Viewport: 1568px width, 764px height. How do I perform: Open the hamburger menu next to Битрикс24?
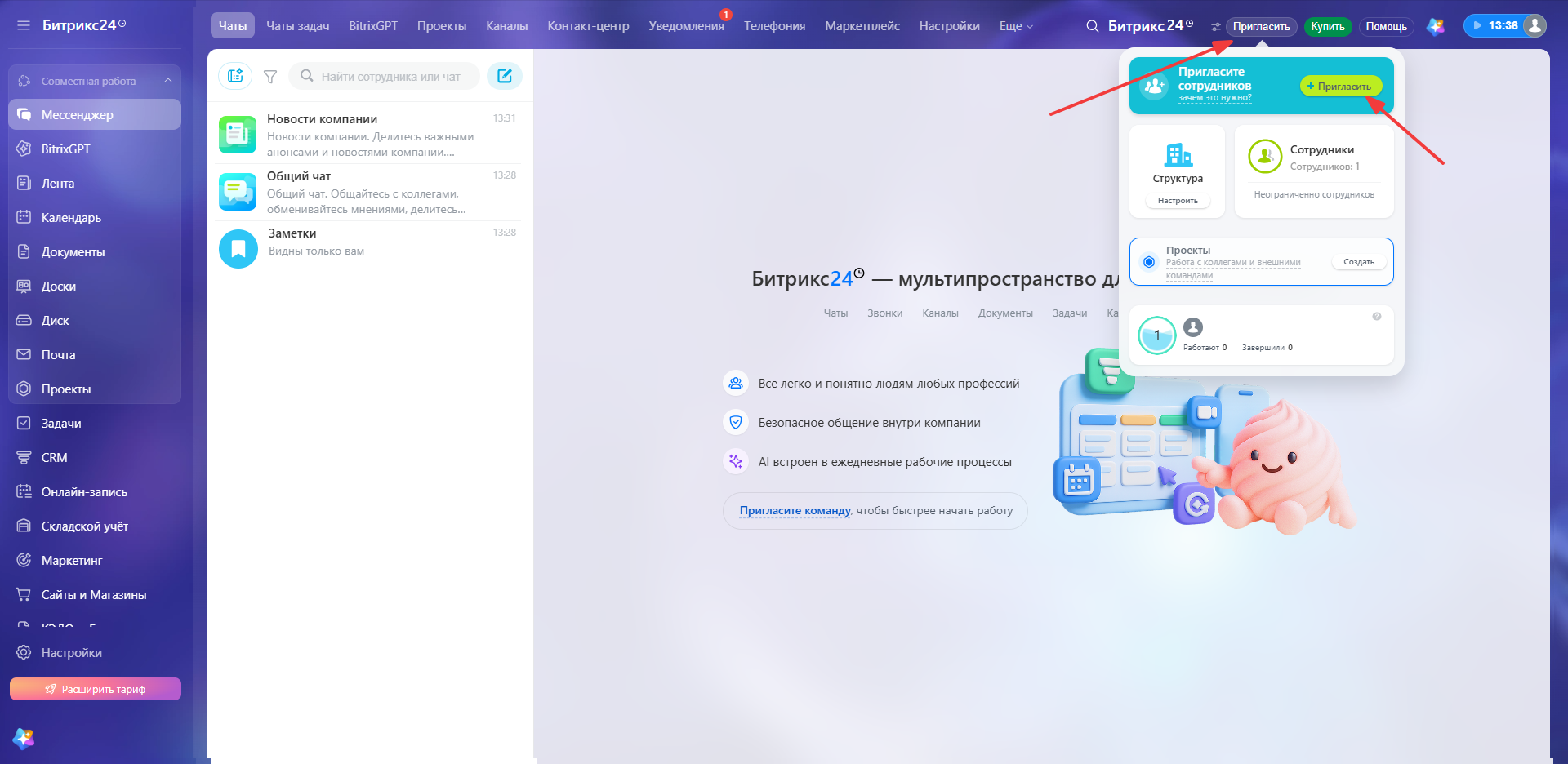point(24,25)
